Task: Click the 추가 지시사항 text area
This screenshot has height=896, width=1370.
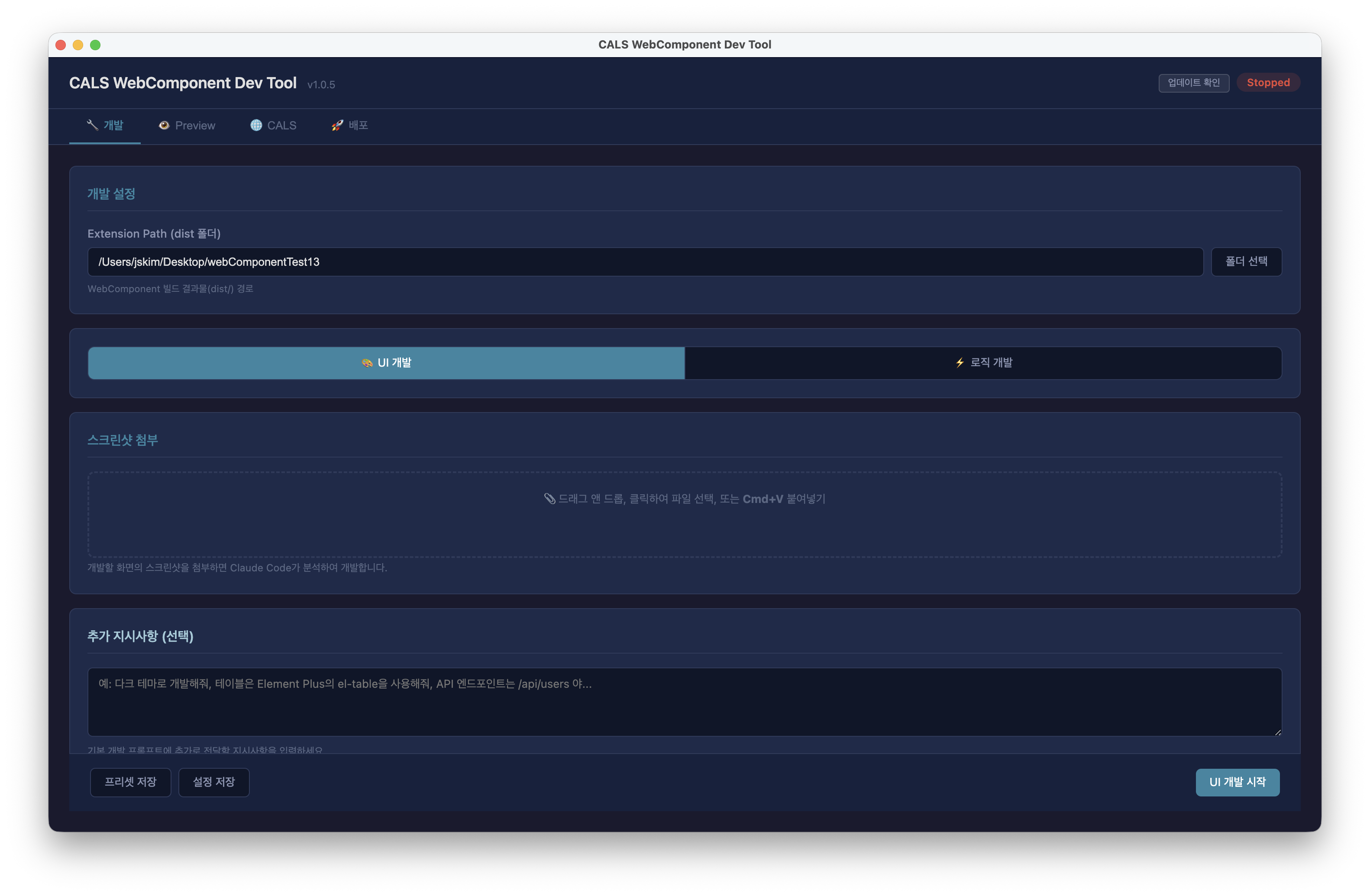Action: click(685, 702)
